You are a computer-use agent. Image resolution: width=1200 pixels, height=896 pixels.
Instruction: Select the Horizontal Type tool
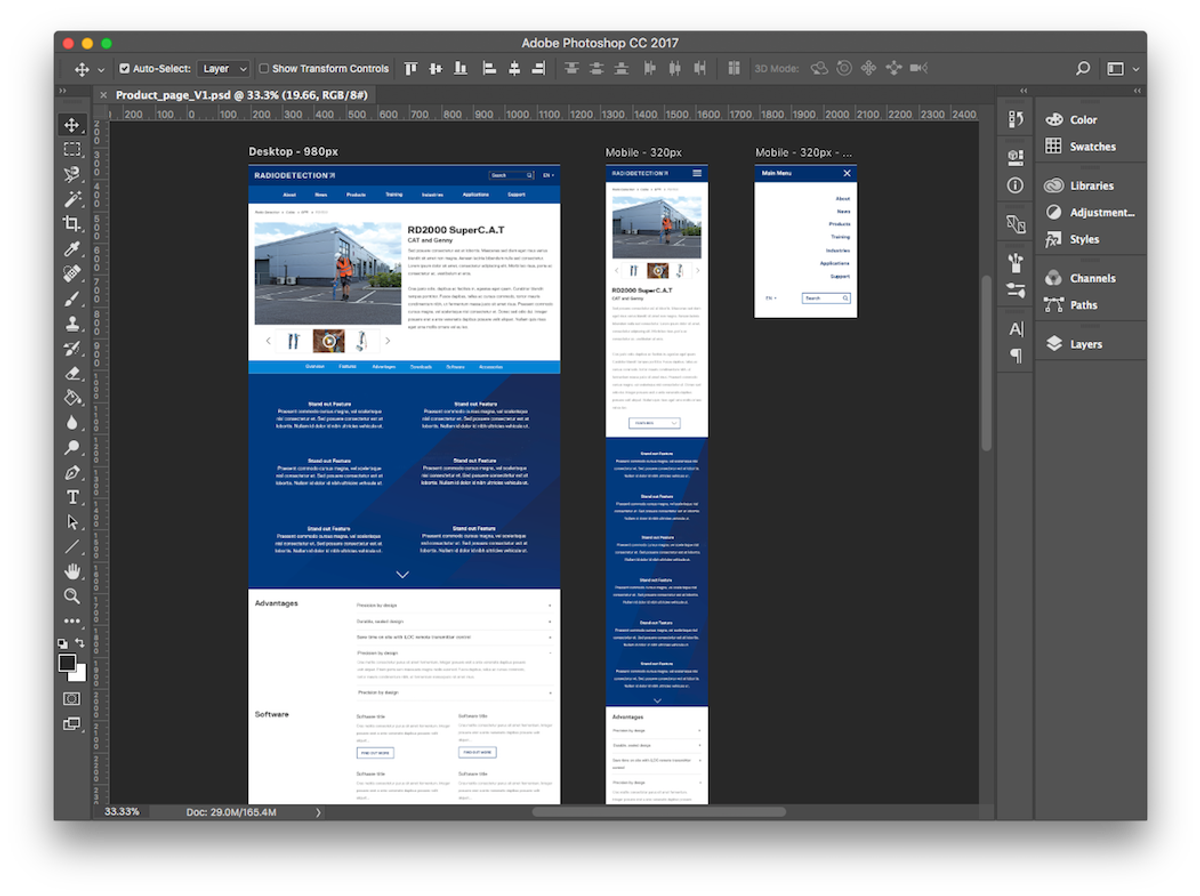(72, 497)
